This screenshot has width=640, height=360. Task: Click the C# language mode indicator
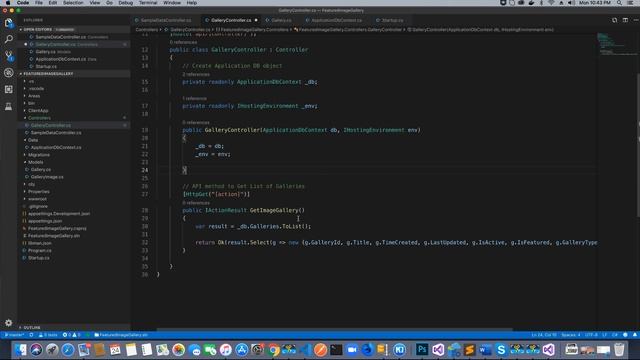[x=615, y=335]
